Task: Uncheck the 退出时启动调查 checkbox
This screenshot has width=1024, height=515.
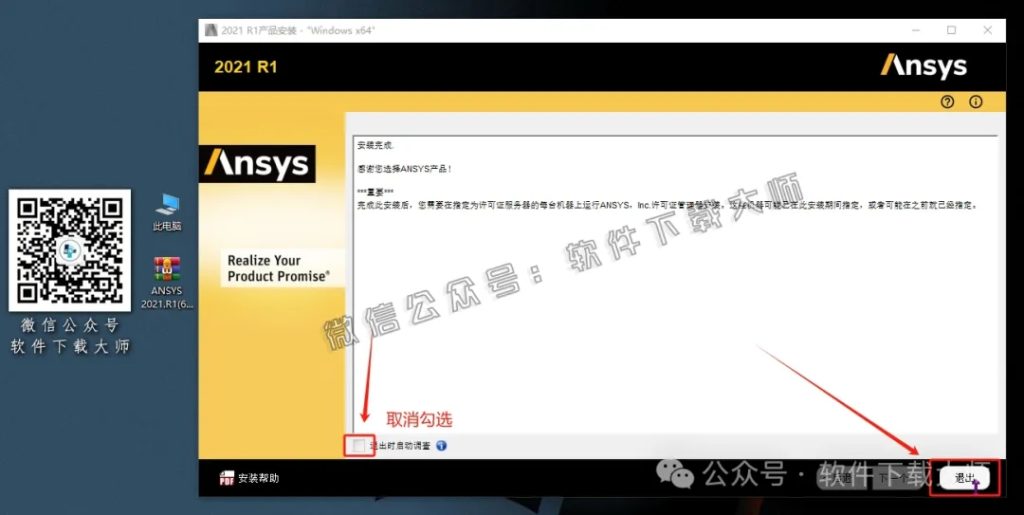Action: pos(358,446)
